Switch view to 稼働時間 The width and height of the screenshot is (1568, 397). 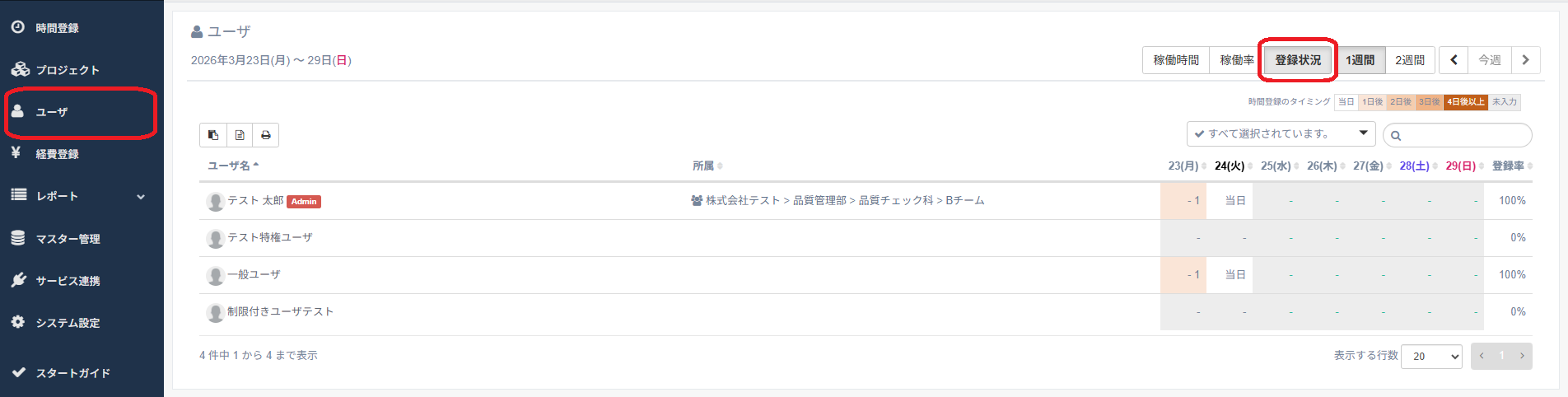[x=1175, y=60]
